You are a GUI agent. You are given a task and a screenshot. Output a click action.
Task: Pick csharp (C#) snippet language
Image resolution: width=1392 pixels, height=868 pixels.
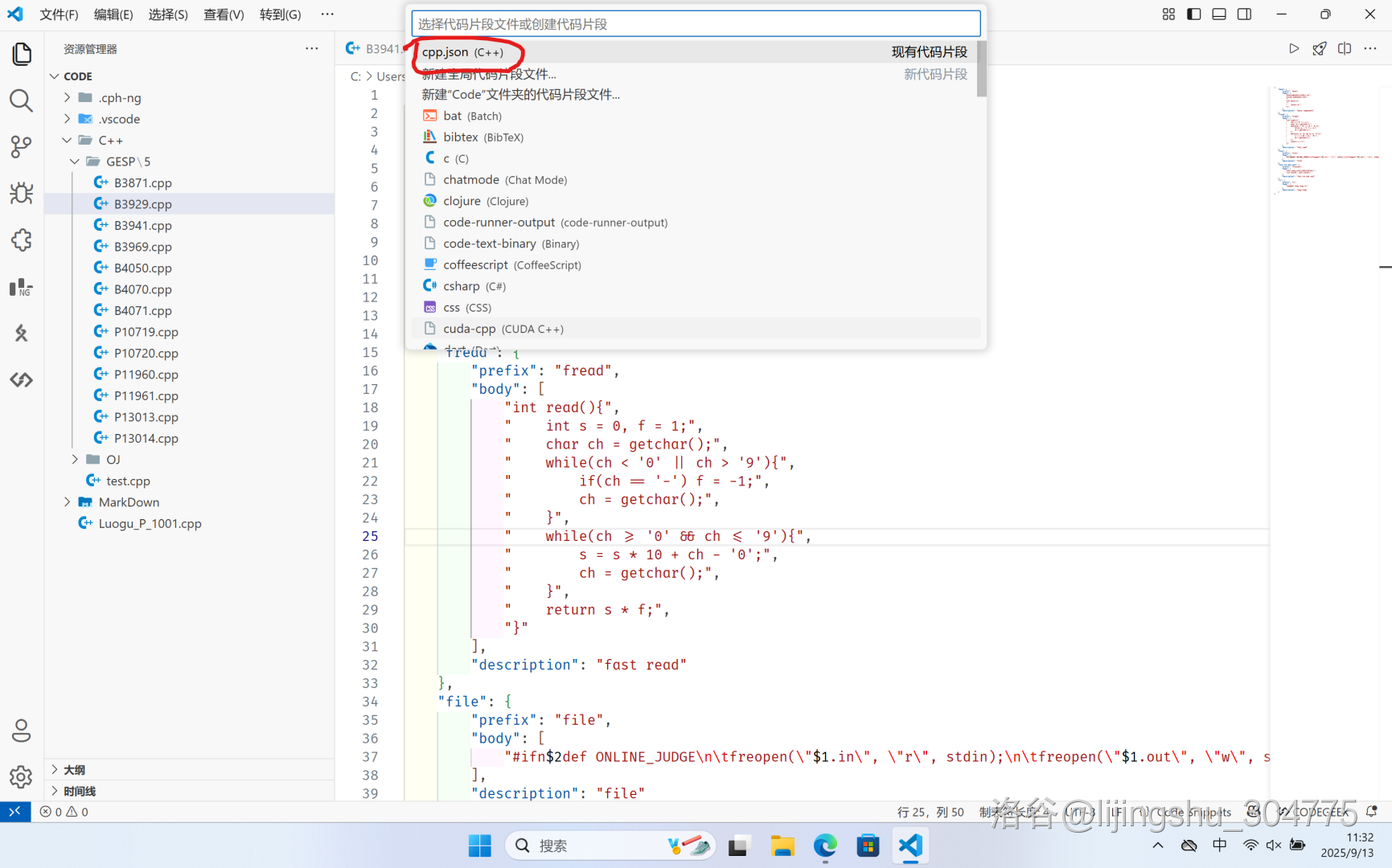[694, 286]
